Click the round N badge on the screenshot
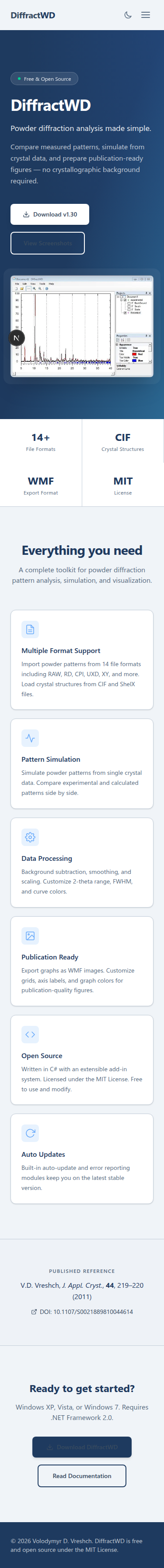 [x=17, y=338]
